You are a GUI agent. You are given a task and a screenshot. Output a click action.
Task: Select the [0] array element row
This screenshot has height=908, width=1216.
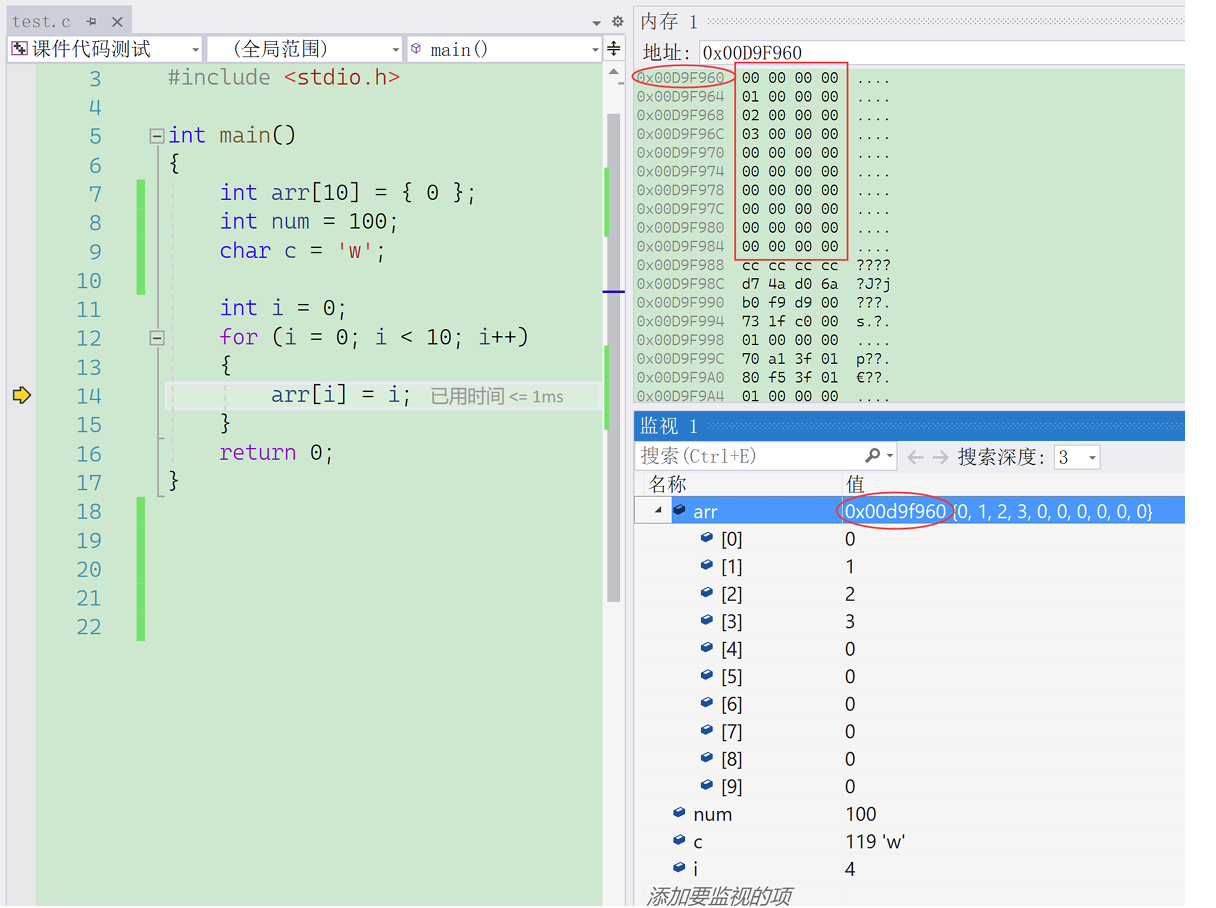pos(910,539)
